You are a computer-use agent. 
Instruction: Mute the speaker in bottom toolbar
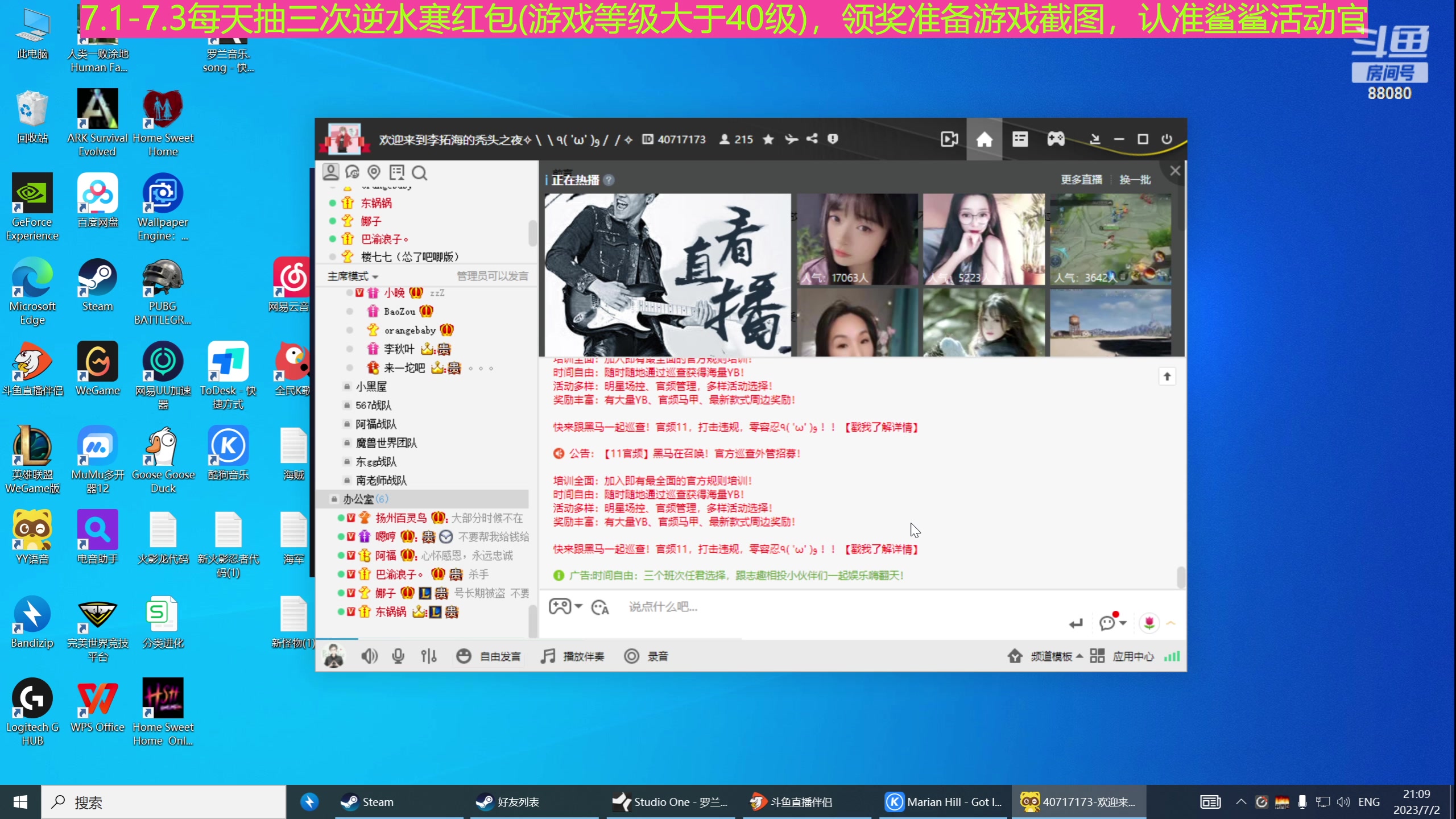(369, 656)
